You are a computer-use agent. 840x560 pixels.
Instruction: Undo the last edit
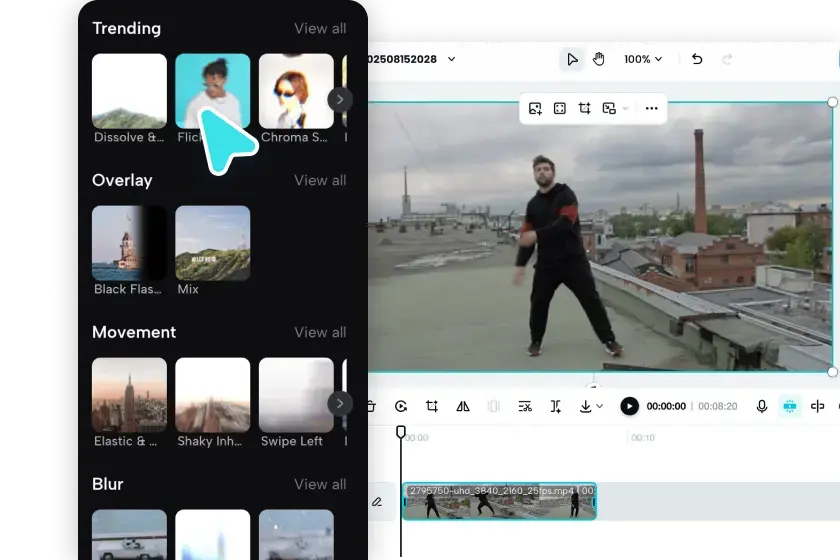click(x=697, y=59)
